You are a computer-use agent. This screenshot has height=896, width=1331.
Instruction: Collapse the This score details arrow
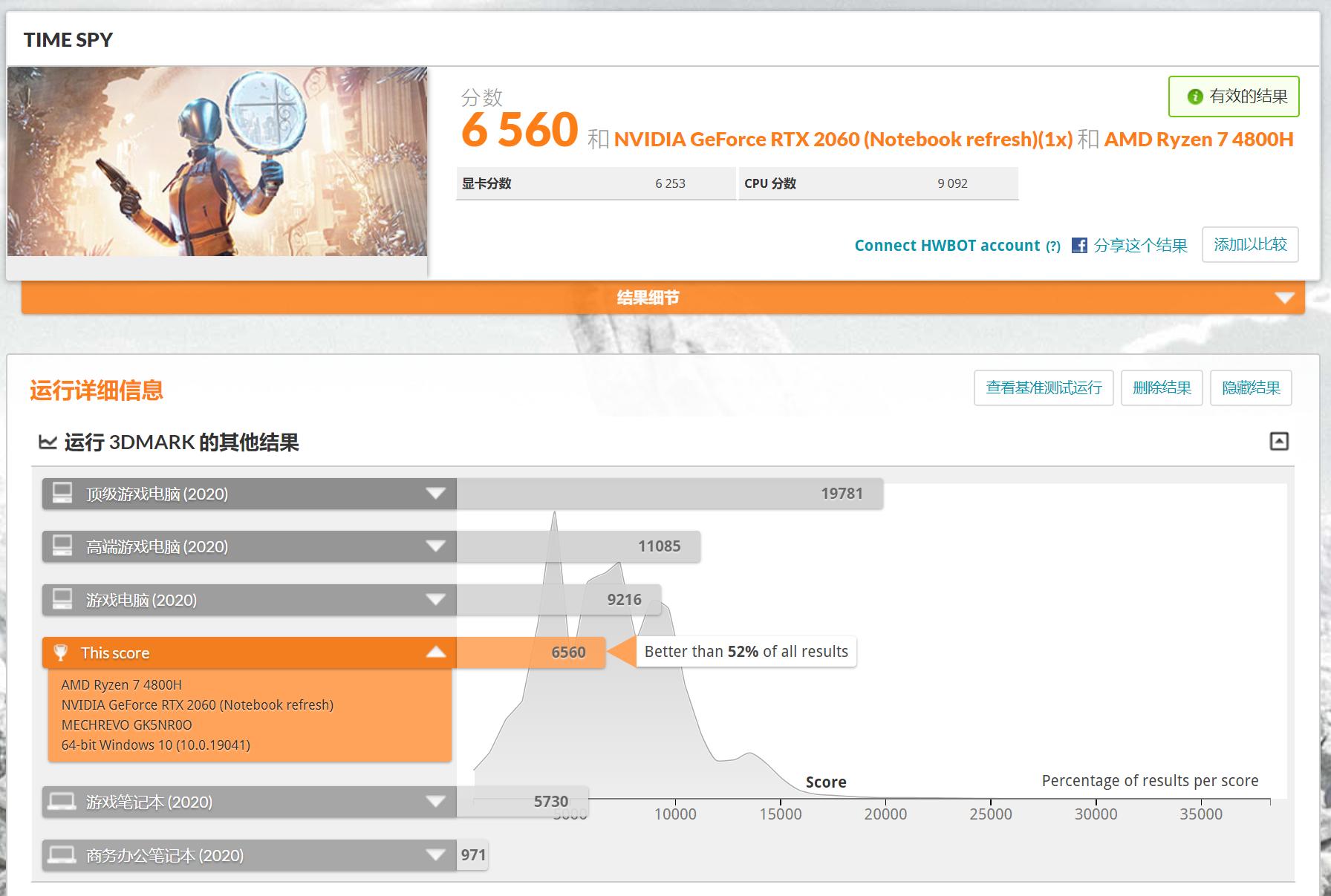click(436, 653)
